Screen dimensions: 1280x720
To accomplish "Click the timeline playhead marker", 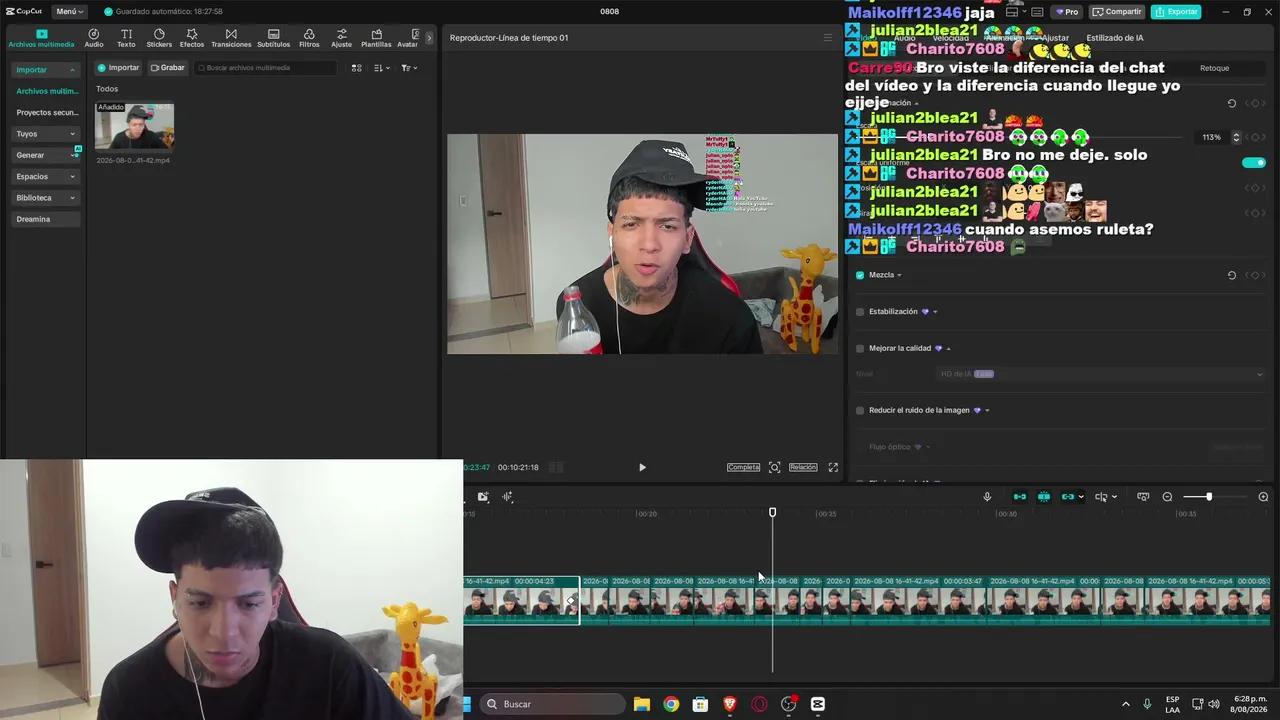I will (x=772, y=513).
